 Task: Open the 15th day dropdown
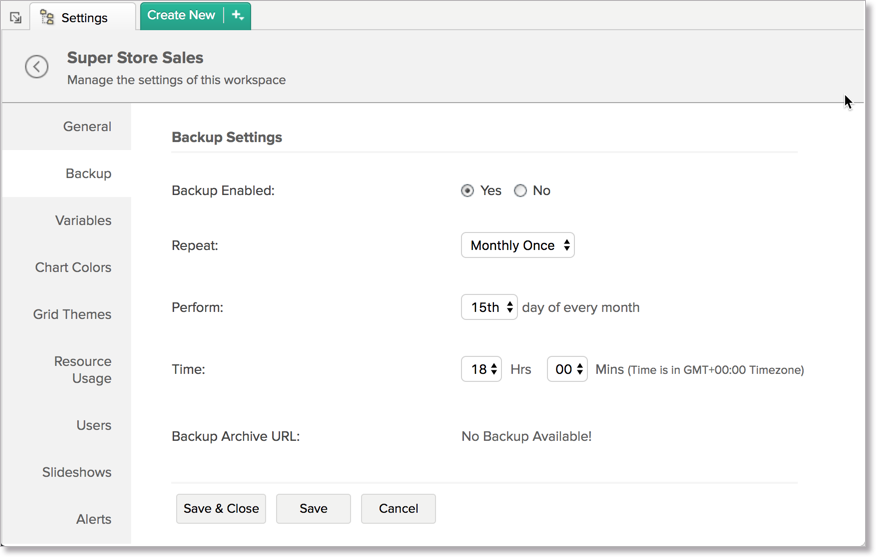pyautogui.click(x=489, y=307)
